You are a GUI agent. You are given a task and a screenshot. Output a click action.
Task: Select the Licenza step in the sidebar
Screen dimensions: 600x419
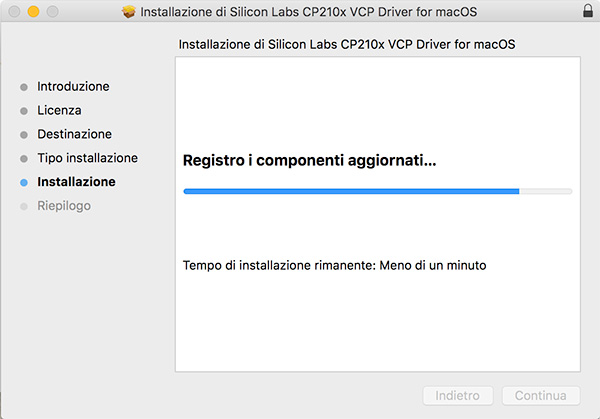[x=59, y=111]
